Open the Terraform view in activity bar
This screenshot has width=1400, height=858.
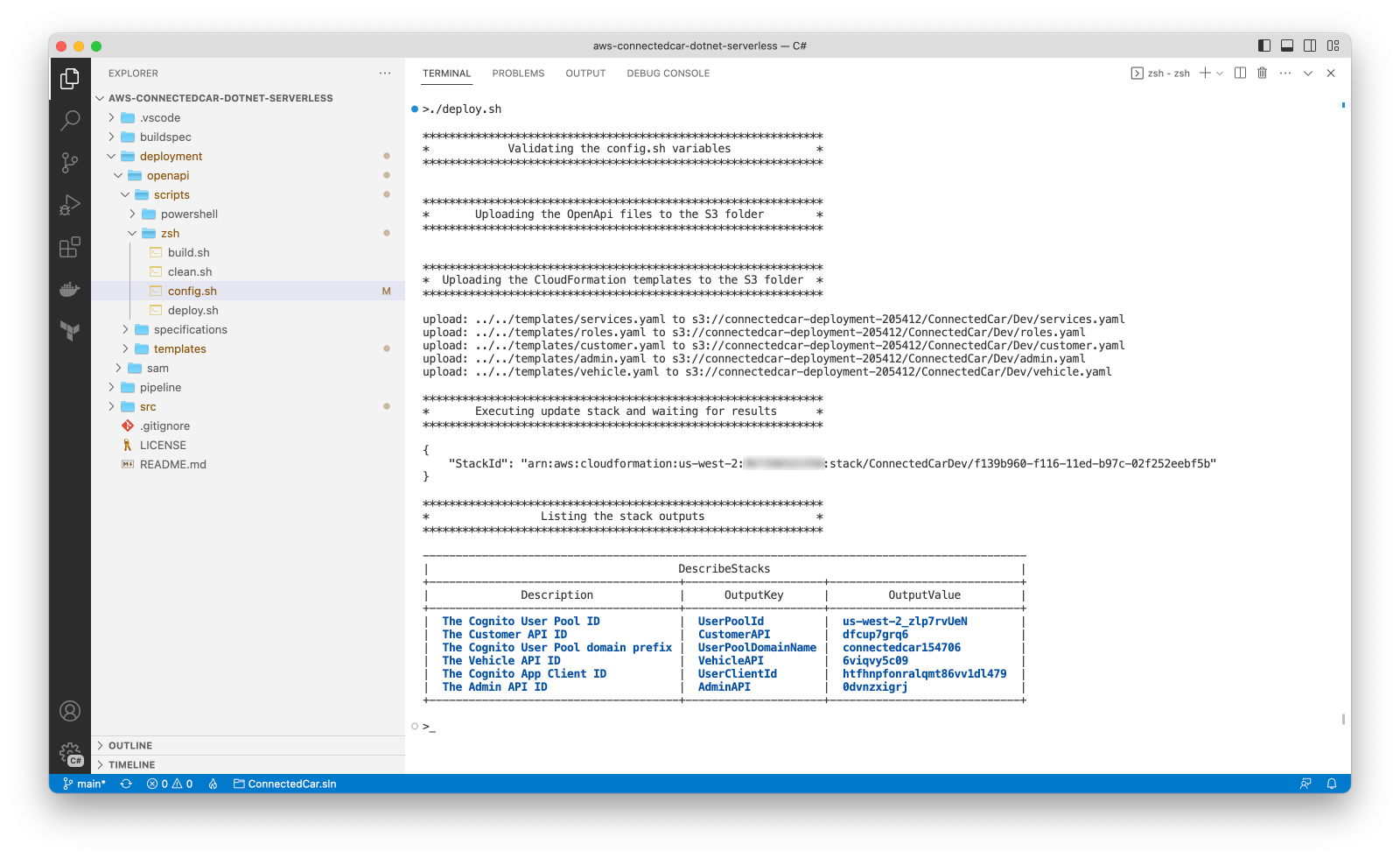coord(70,330)
